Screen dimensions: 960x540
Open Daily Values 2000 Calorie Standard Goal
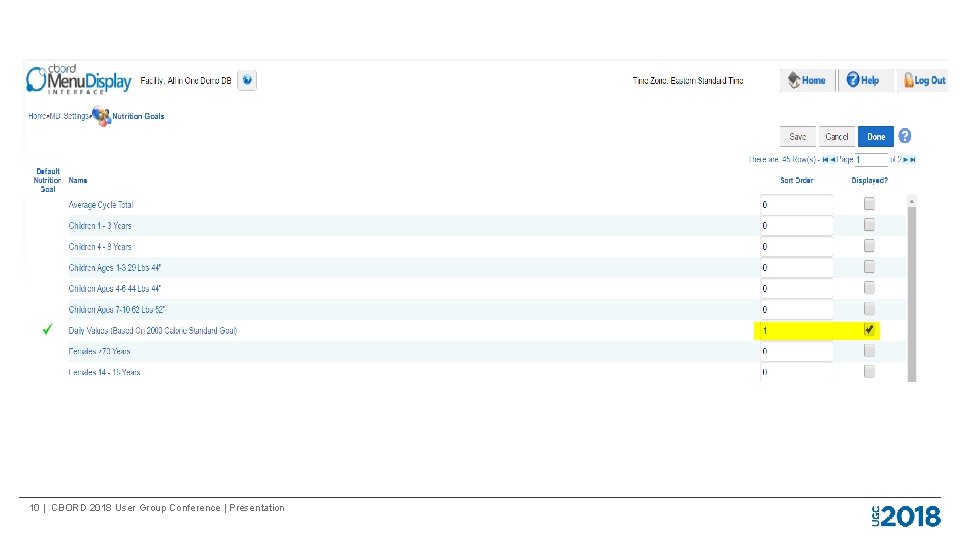pos(152,331)
